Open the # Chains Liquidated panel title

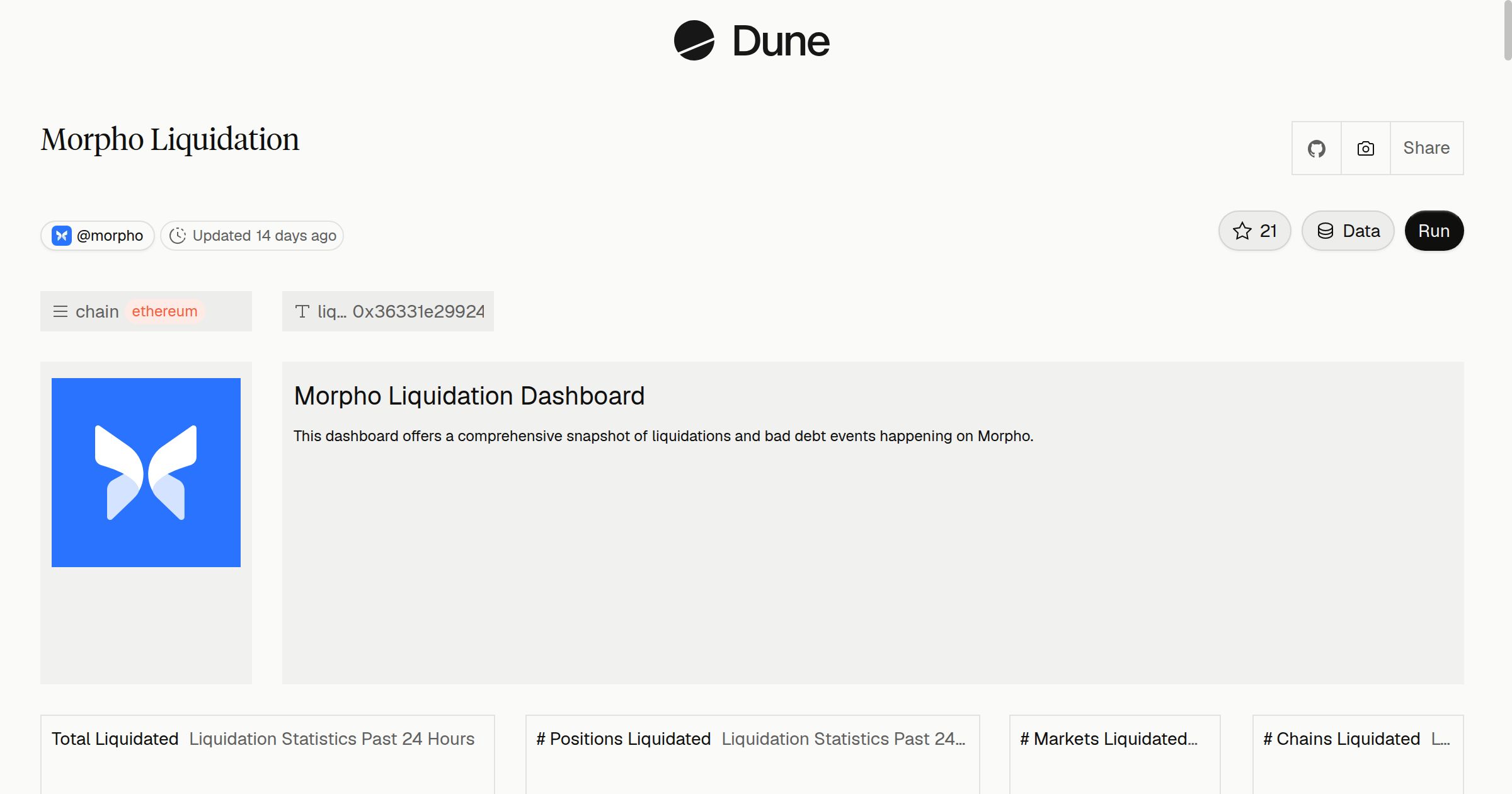point(1342,739)
